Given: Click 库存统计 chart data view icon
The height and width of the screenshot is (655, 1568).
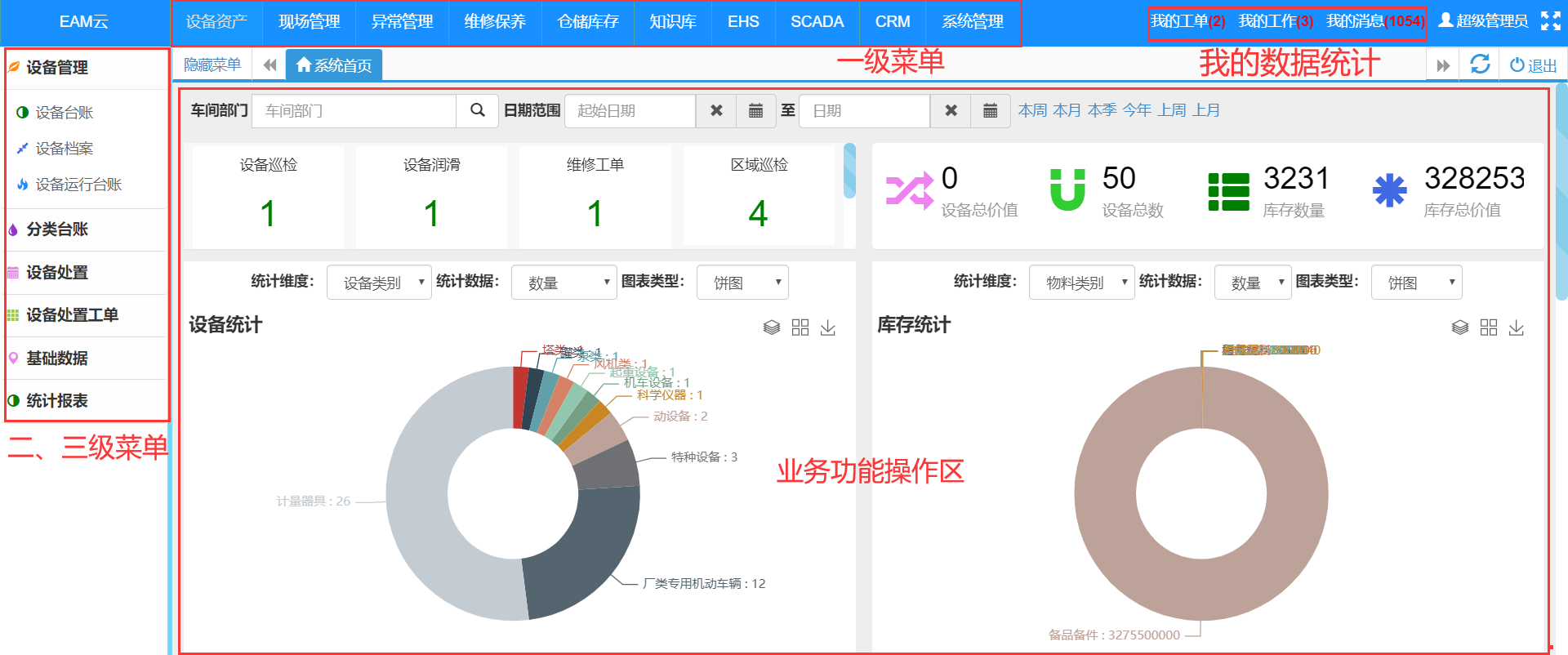Looking at the screenshot, I should (x=1460, y=327).
